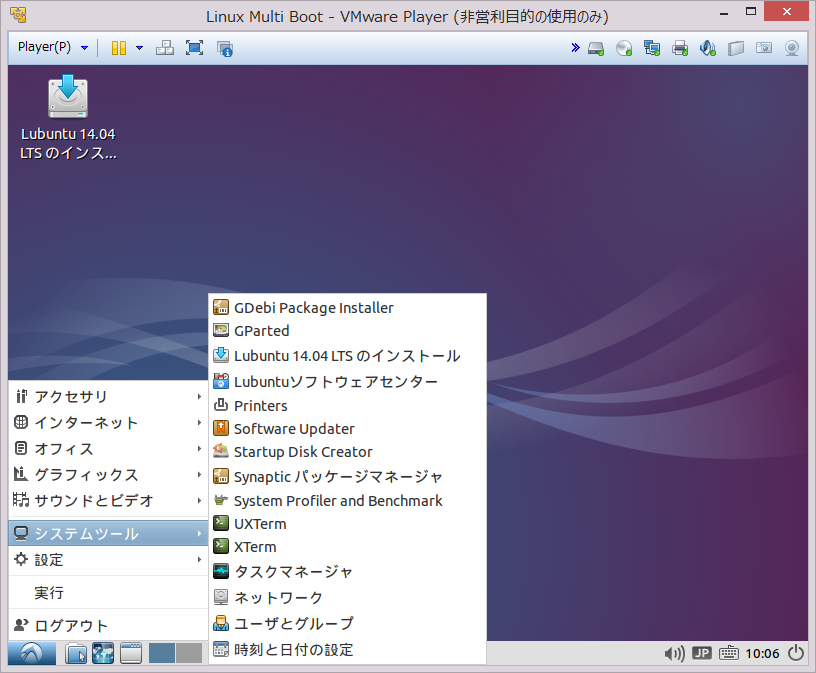
Task: Click the VMware Player title bar icon
Action: point(18,15)
